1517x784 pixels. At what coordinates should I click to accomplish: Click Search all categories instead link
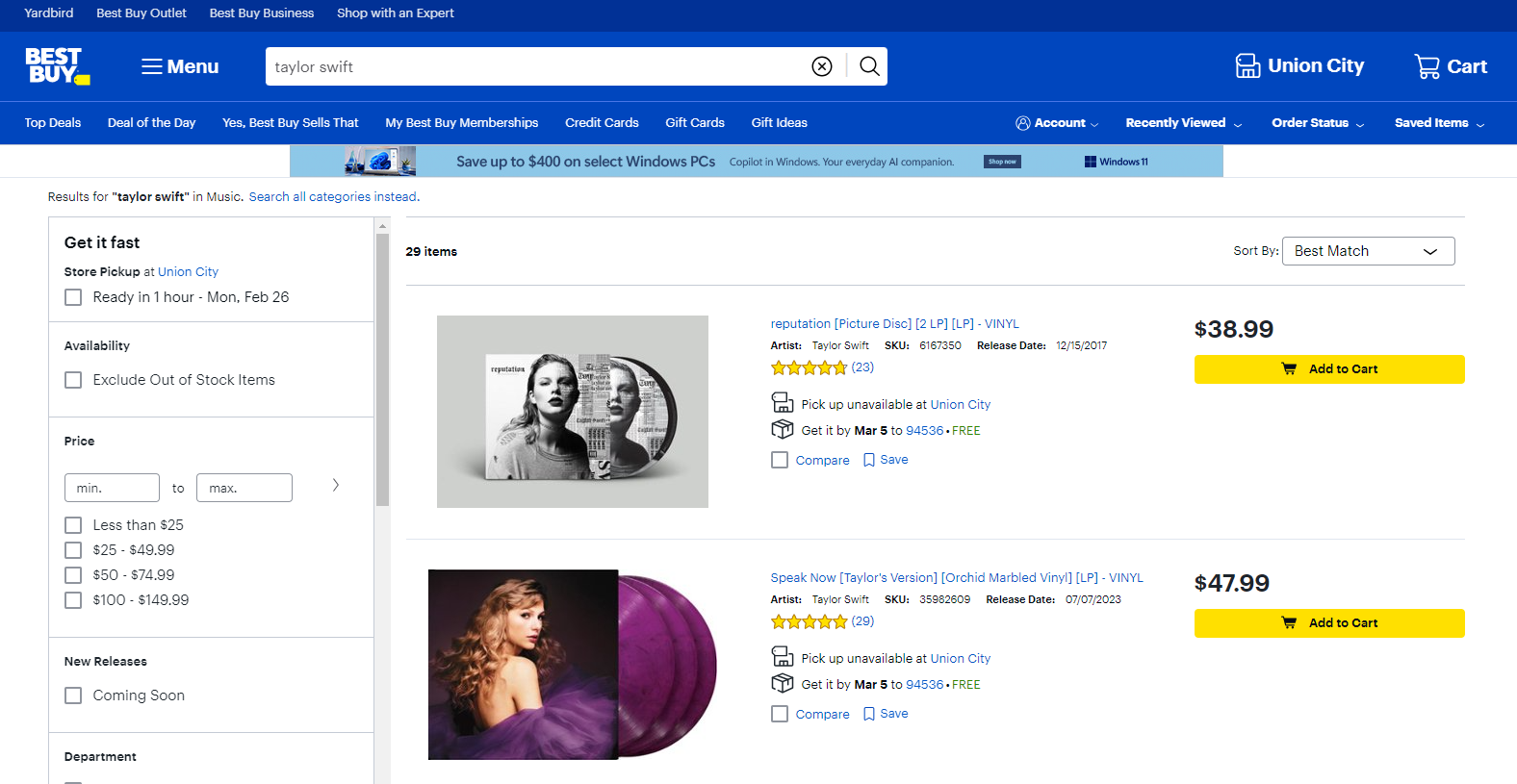point(333,197)
